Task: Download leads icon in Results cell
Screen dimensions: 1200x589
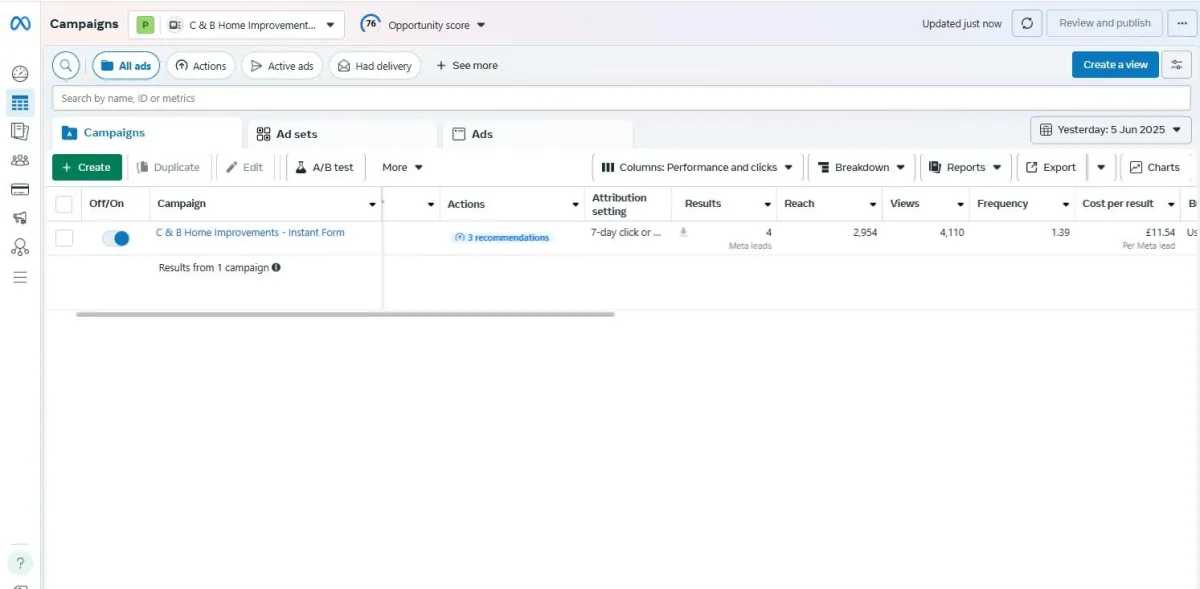Action: 684,232
